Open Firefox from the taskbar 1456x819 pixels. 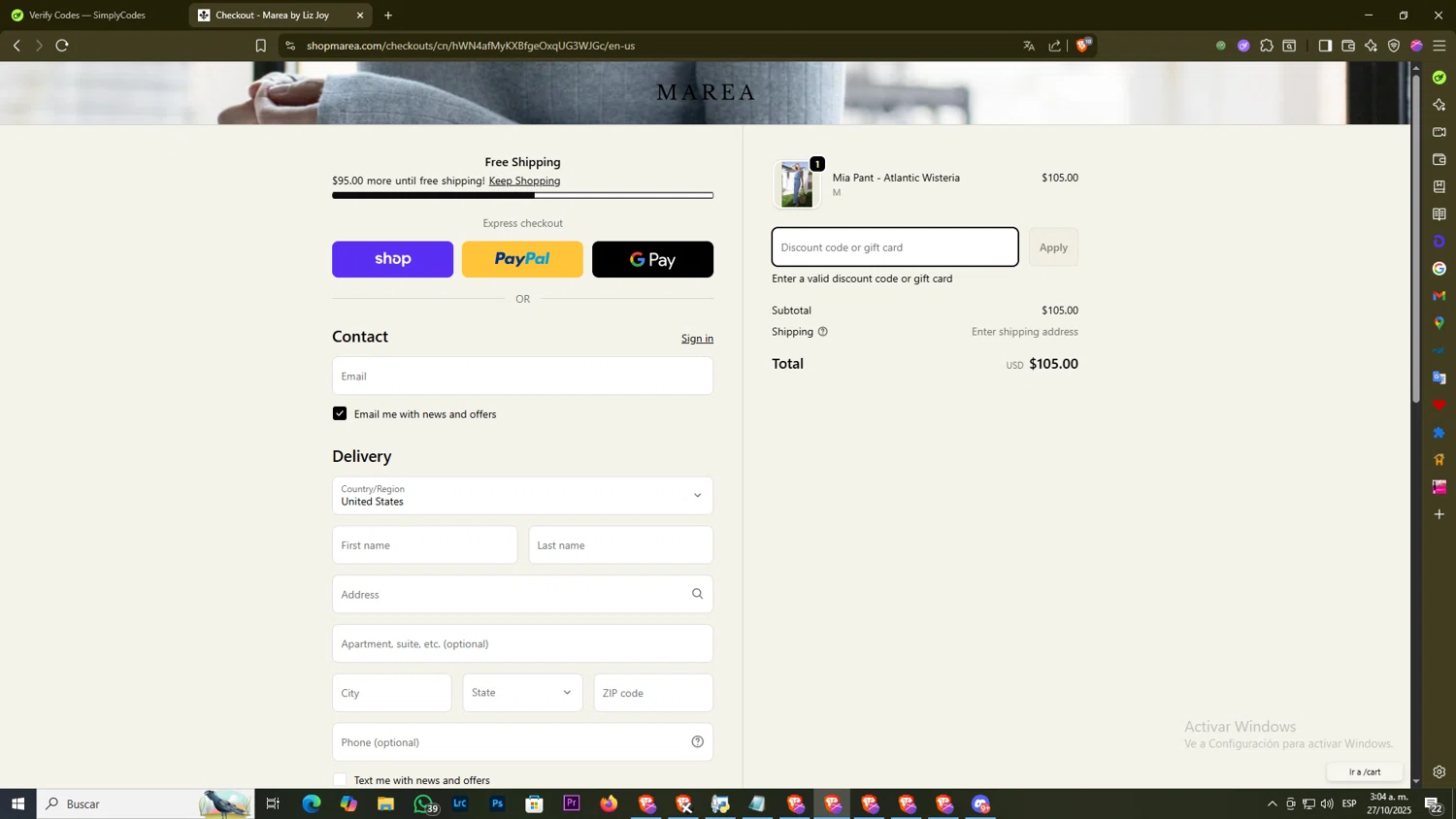pyautogui.click(x=609, y=803)
